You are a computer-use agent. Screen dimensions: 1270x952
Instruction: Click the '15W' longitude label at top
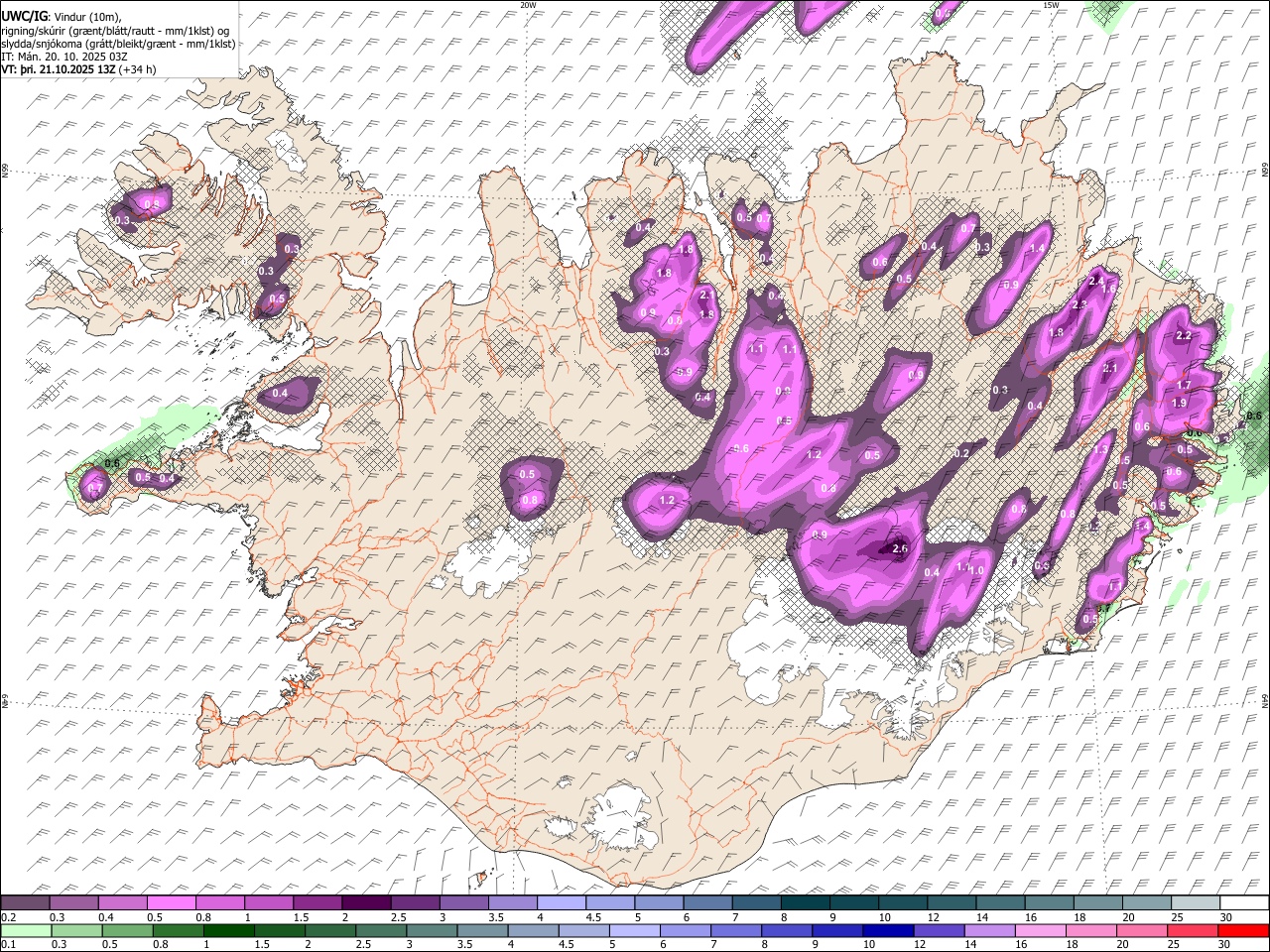pos(1051,5)
